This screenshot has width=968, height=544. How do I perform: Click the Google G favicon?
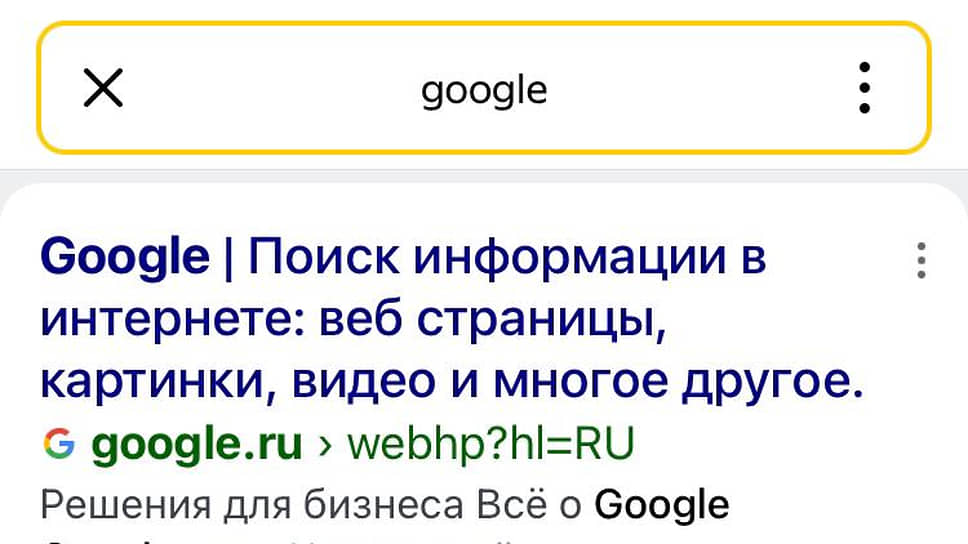tap(59, 443)
